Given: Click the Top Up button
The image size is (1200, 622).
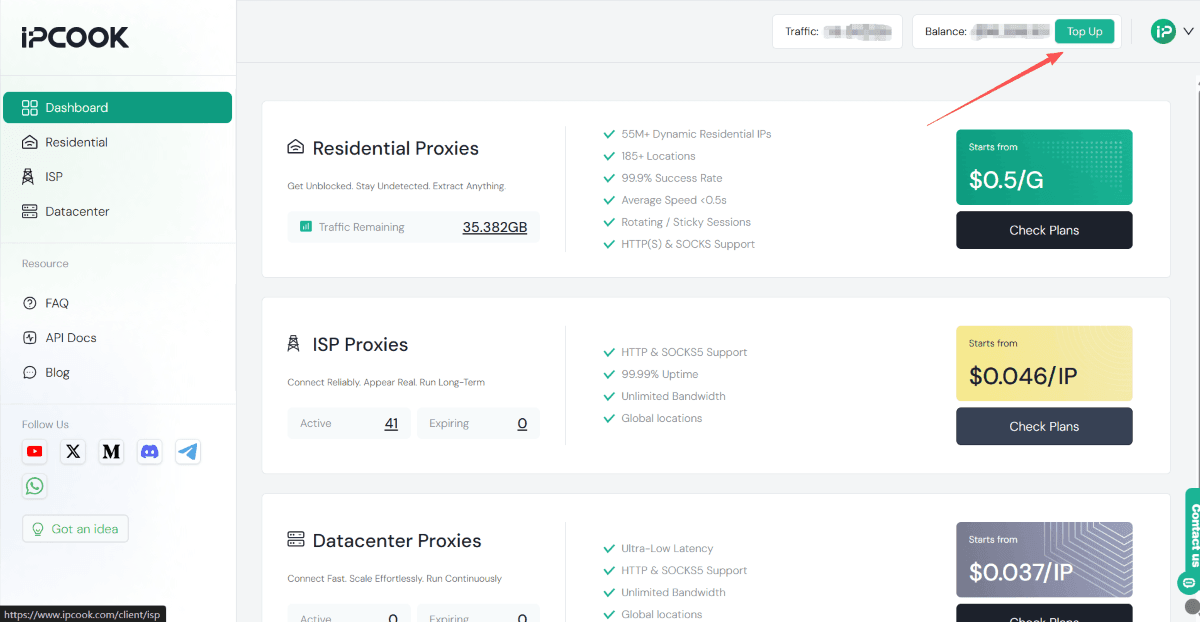Looking at the screenshot, I should pos(1084,32).
